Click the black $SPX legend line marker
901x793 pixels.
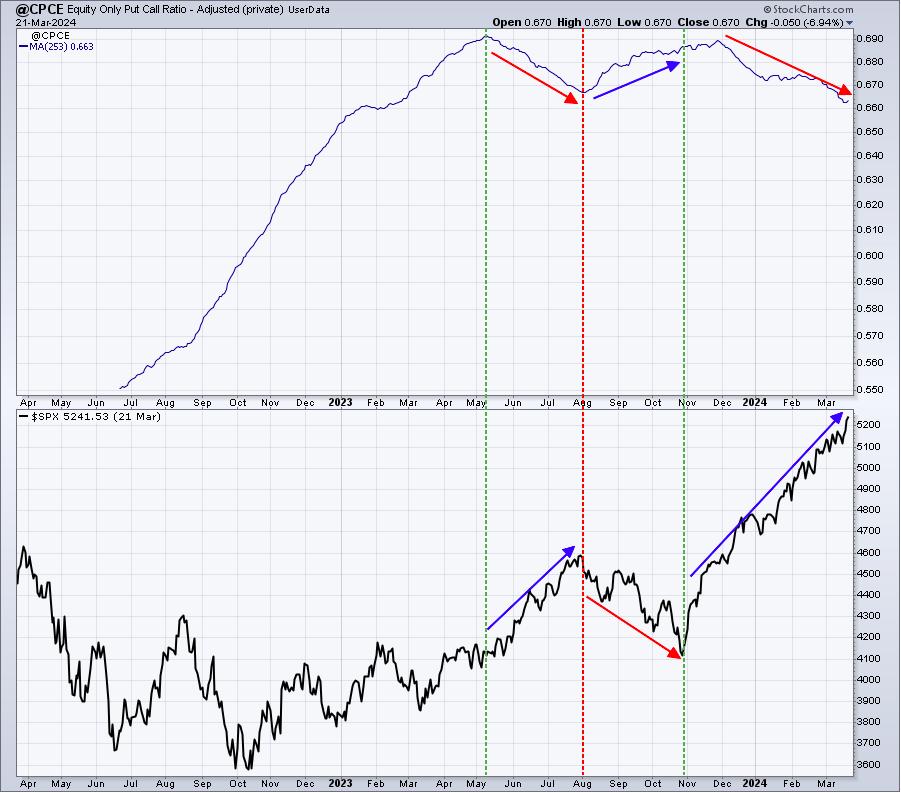point(24,417)
